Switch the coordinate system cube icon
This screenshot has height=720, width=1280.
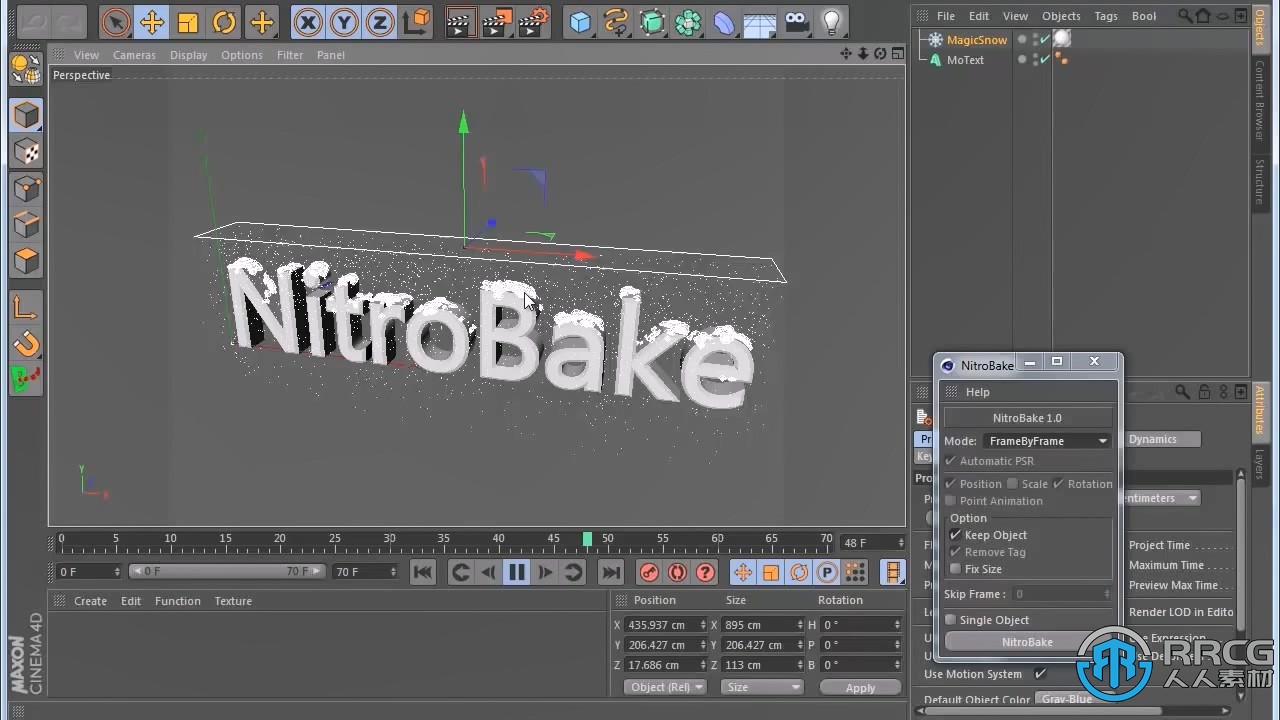(417, 21)
